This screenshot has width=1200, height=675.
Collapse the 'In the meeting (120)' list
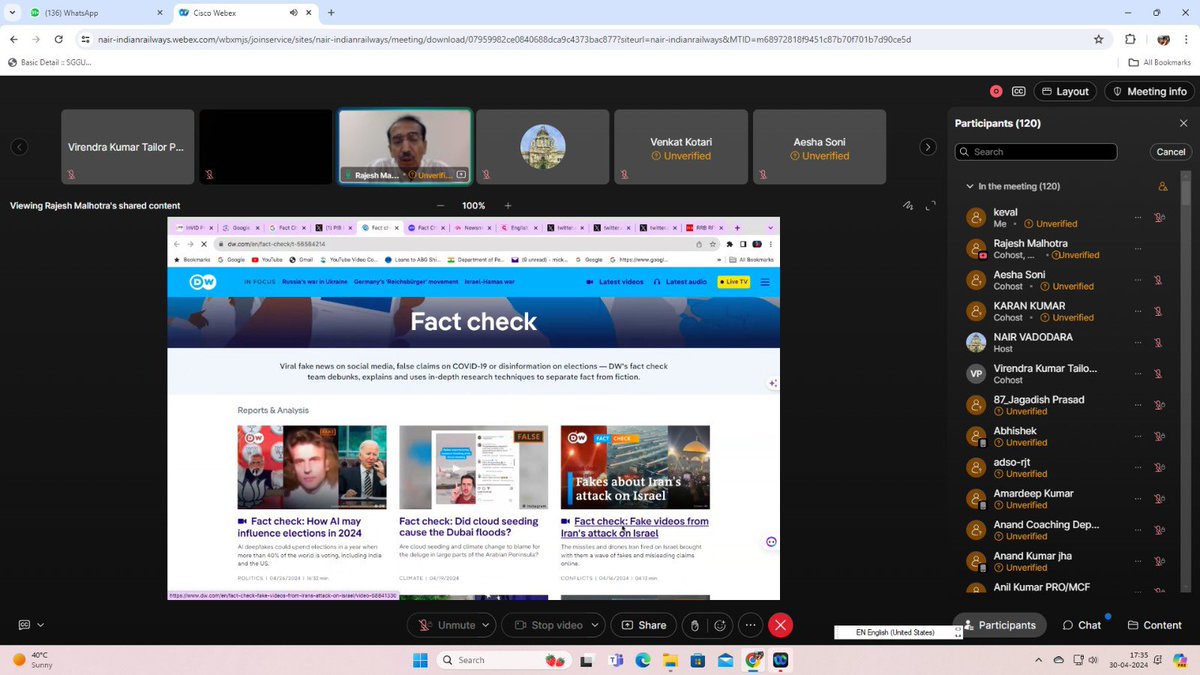coord(969,186)
